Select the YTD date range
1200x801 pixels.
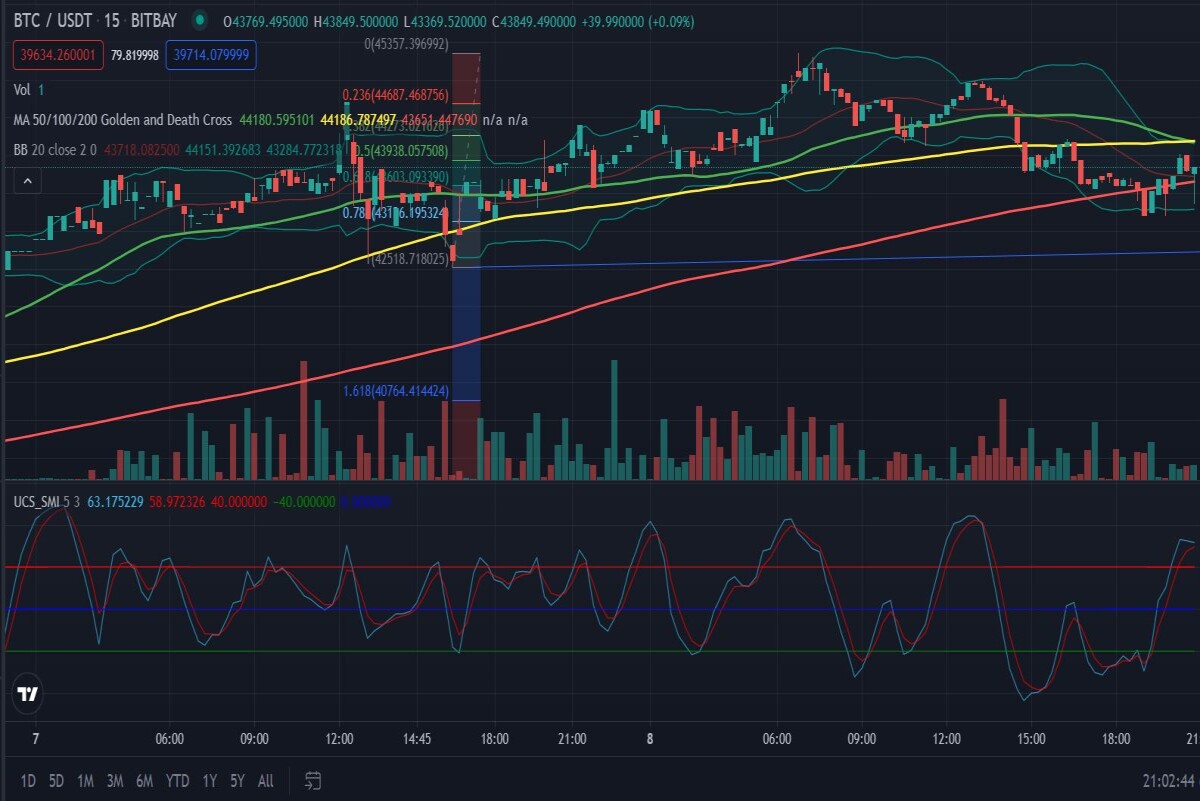pos(178,780)
